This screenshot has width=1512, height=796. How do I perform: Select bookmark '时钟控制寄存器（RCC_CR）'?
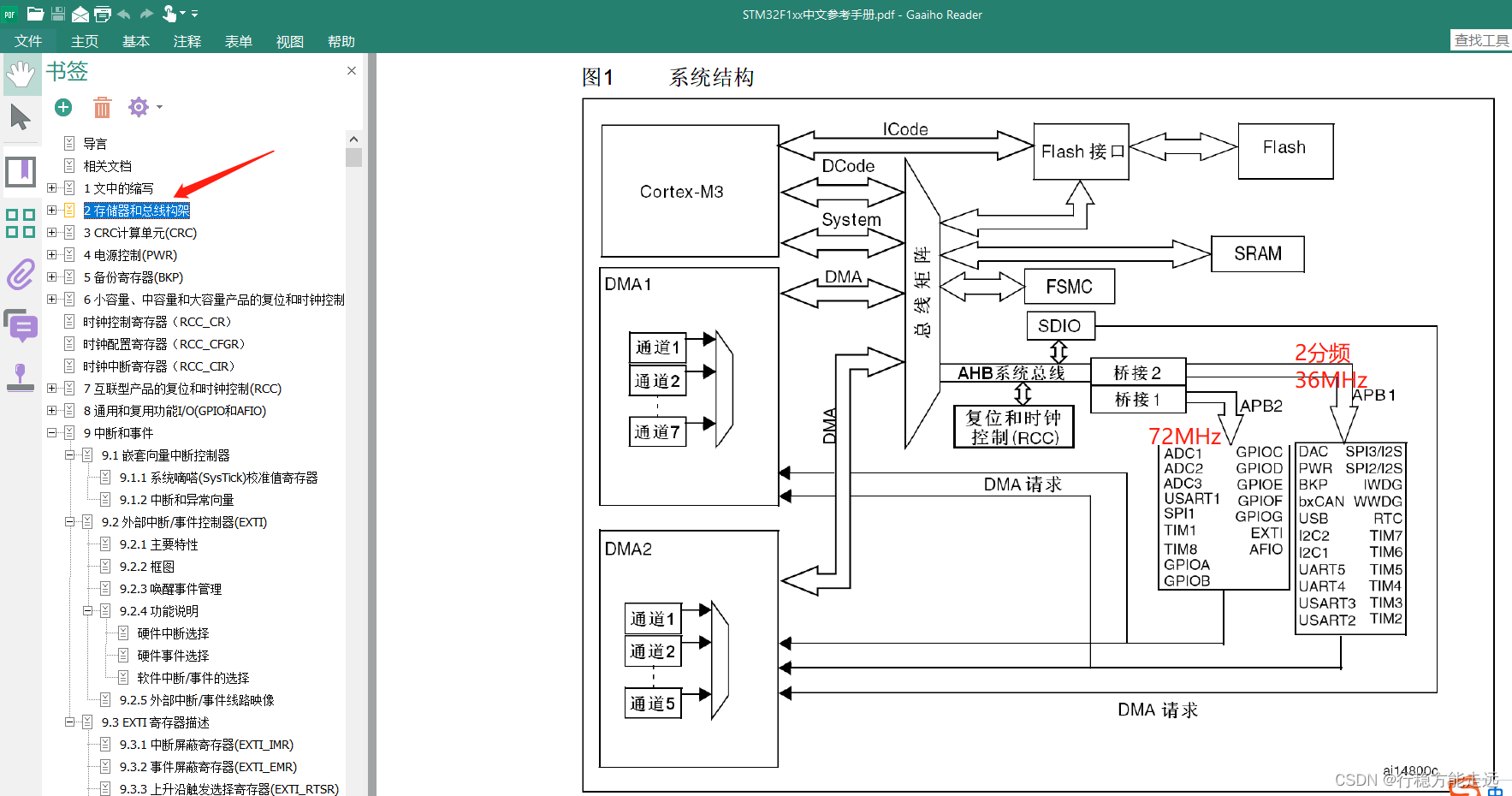(160, 322)
